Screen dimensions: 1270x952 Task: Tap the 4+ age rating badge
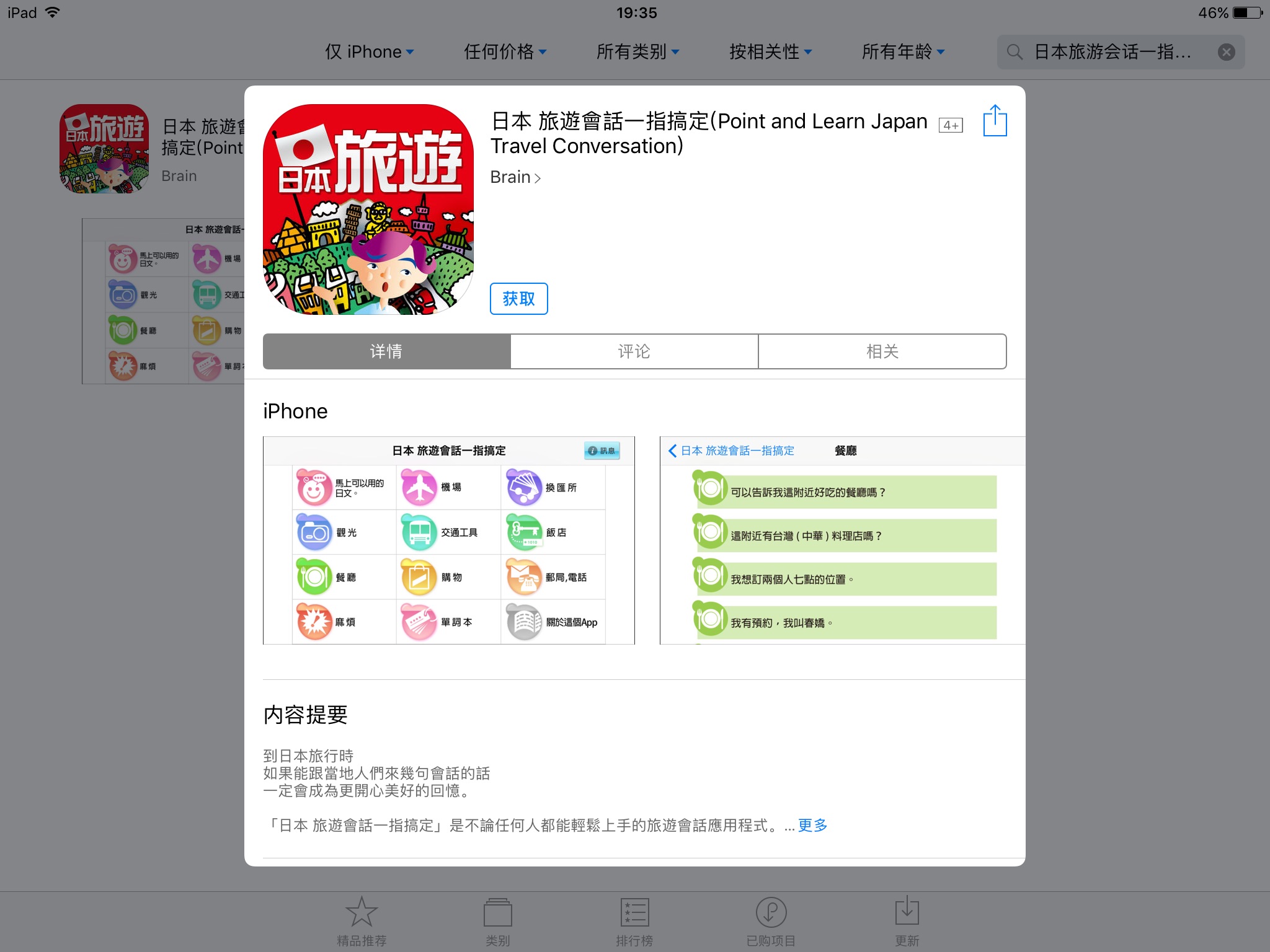point(951,125)
